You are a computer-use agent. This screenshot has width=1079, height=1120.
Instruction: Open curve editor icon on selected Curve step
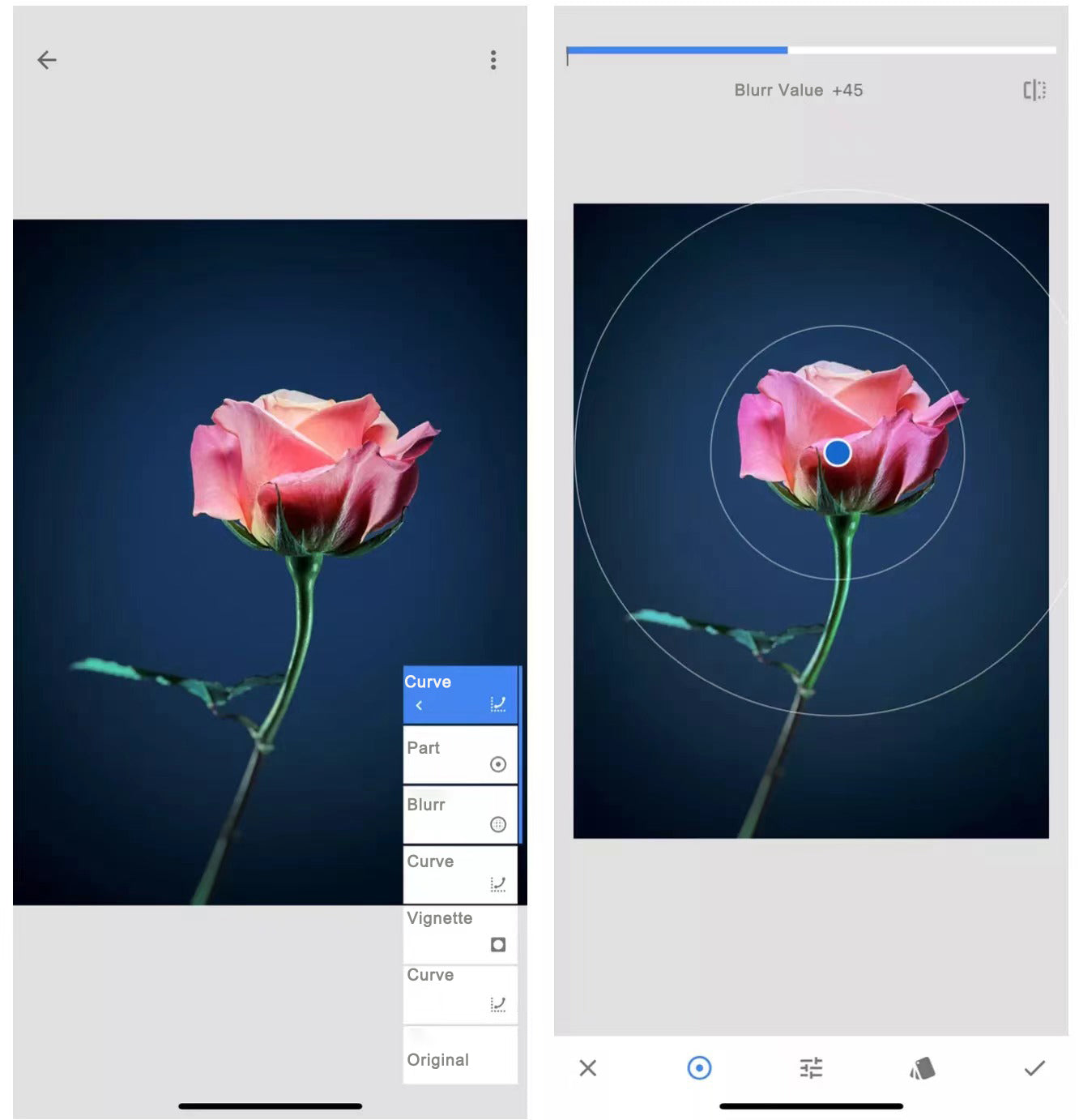tap(498, 704)
